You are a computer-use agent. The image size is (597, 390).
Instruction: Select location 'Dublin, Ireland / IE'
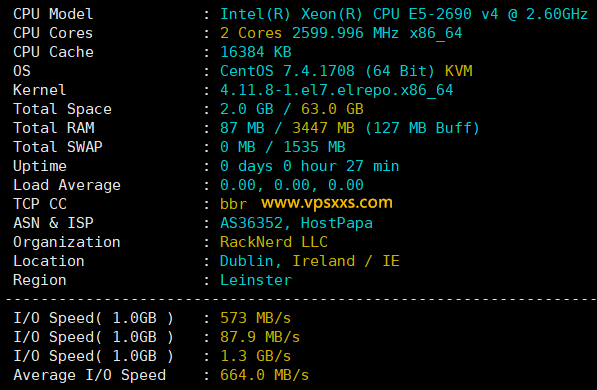pyautogui.click(x=310, y=262)
